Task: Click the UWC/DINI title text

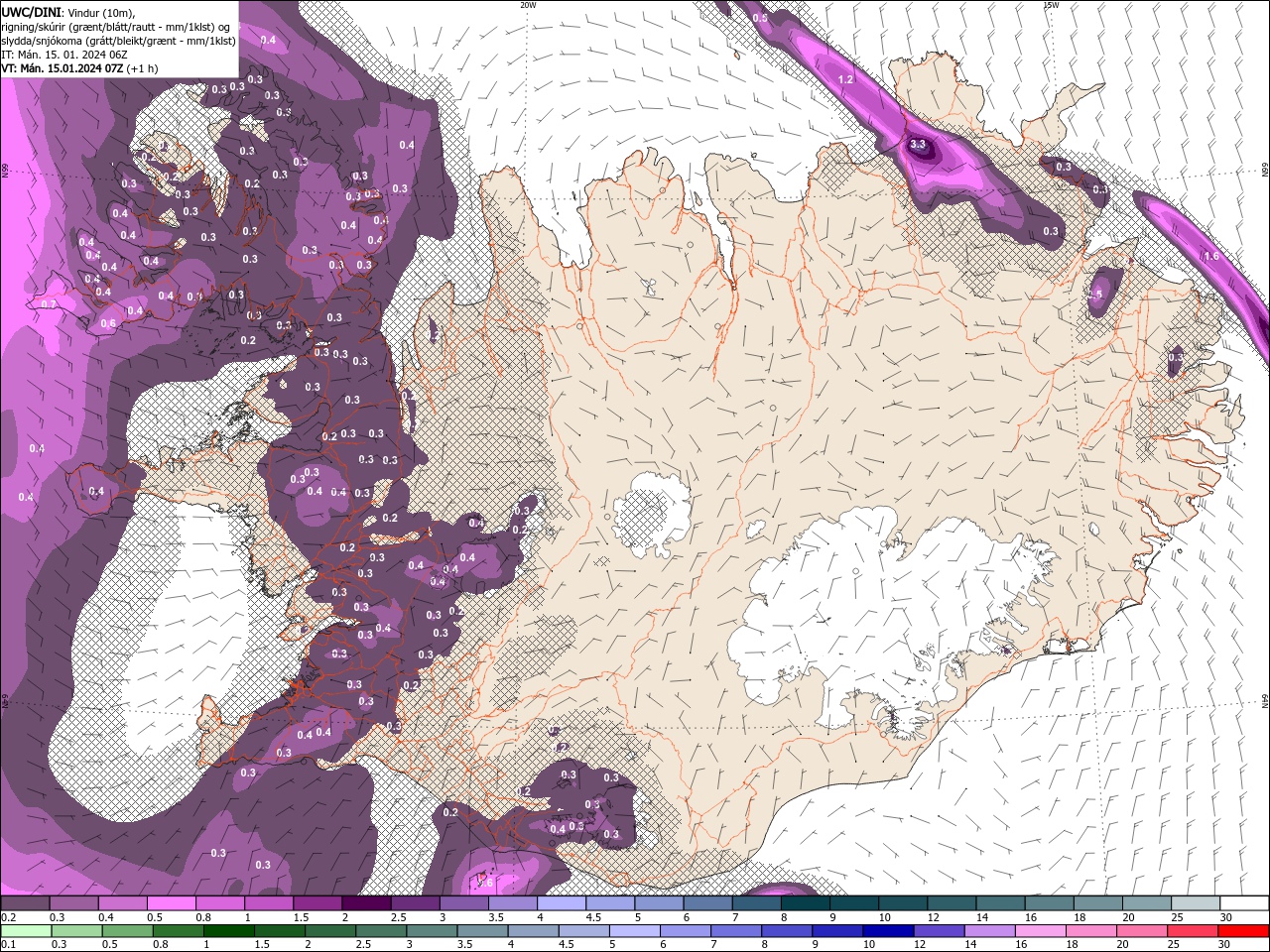Action: [x=32, y=11]
